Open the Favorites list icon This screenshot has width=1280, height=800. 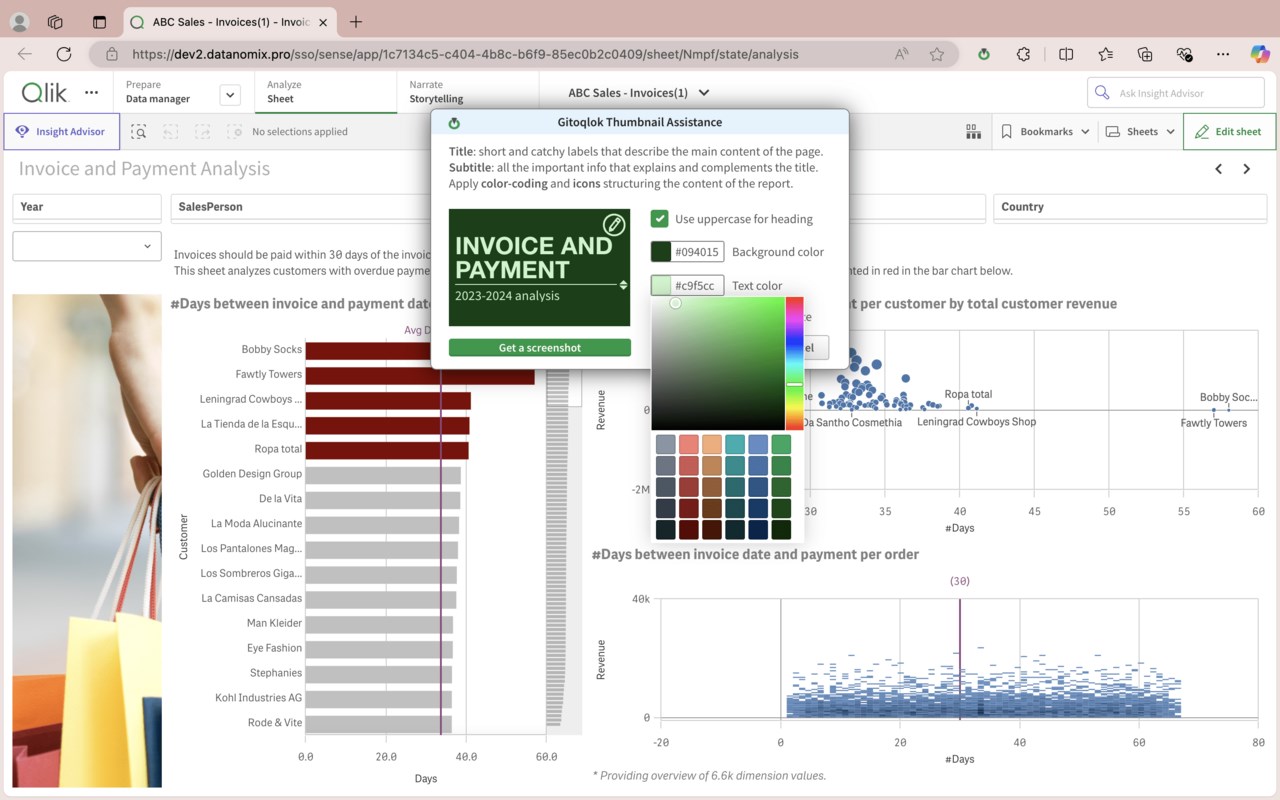tap(1105, 54)
